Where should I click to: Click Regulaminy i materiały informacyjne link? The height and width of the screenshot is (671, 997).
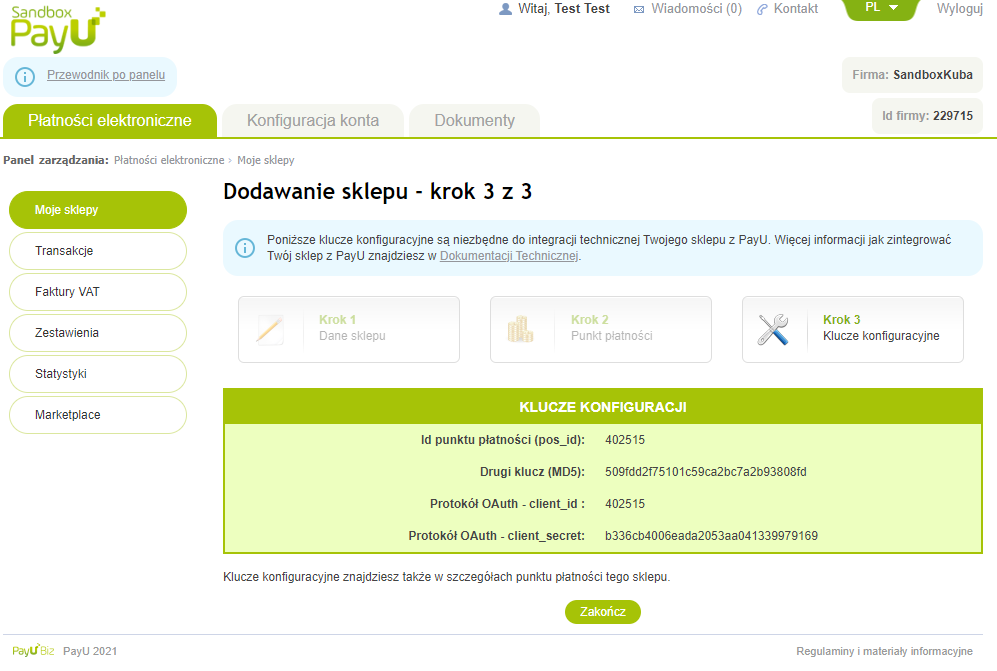pyautogui.click(x=884, y=651)
